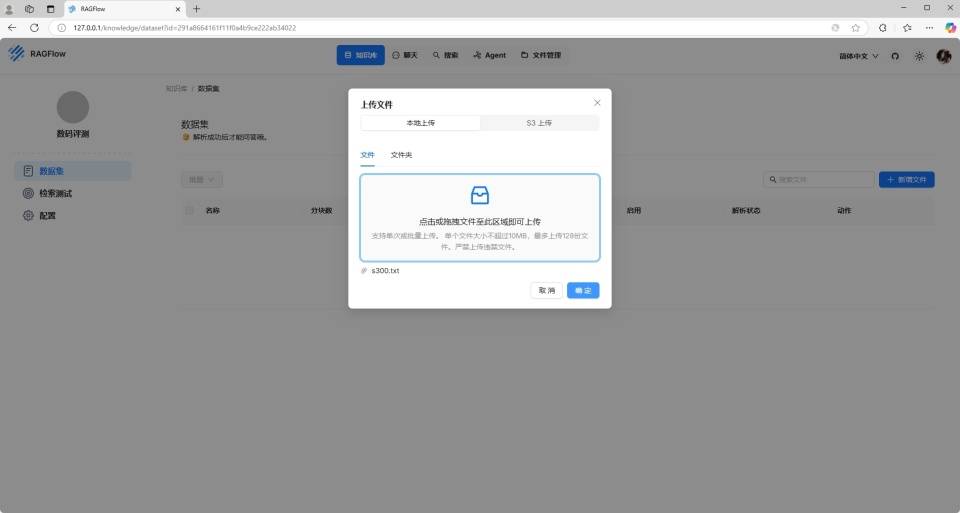Image resolution: width=960 pixels, height=513 pixels.
Task: Open the GitHub icon link
Action: click(895, 56)
